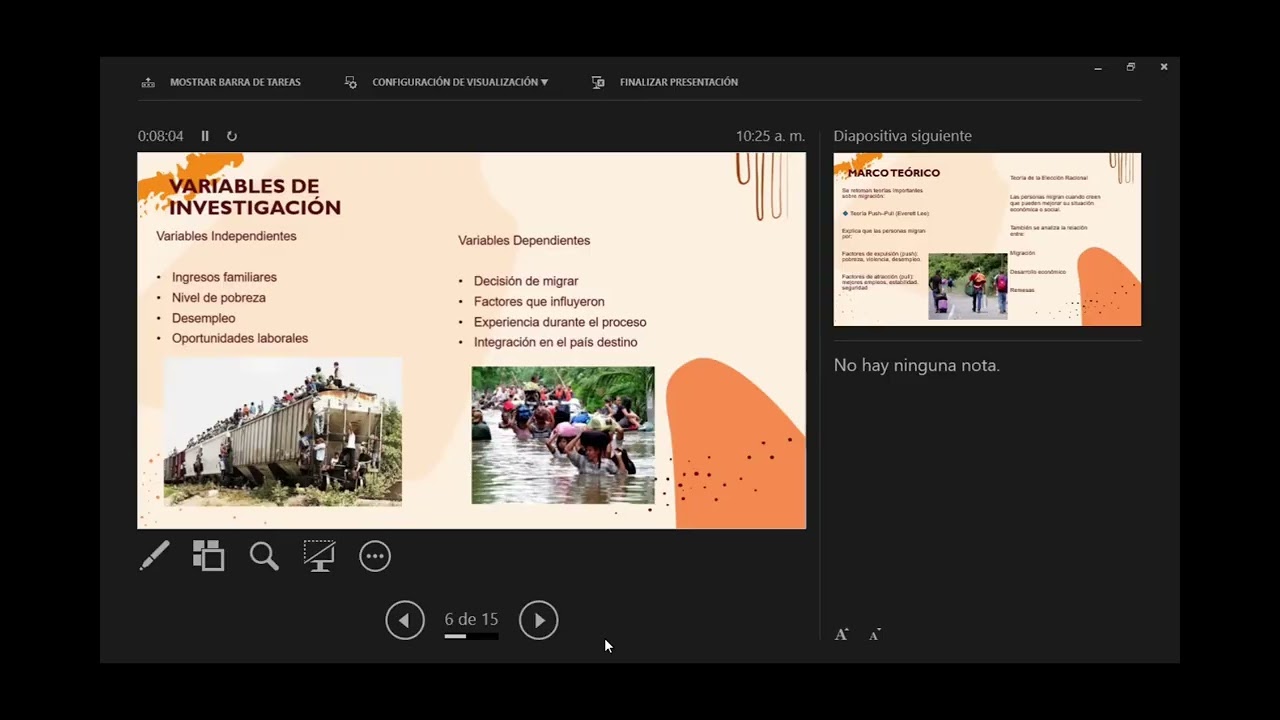Click the end presentation monitor icon
Viewport: 1280px width, 720px height.
click(x=598, y=82)
